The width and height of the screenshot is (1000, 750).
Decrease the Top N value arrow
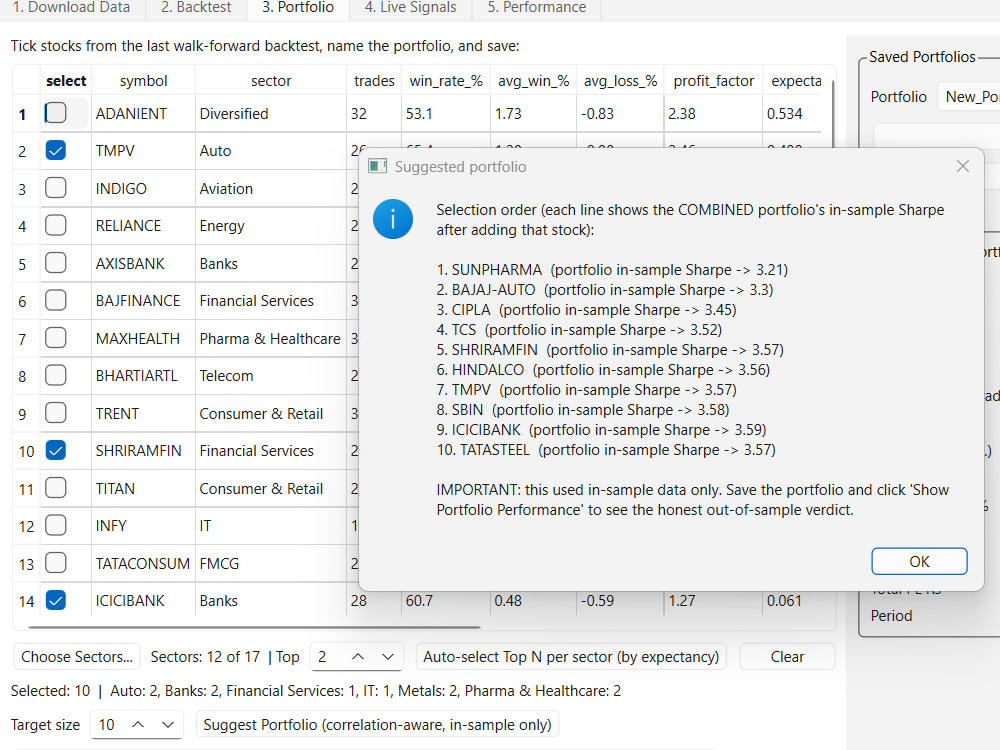click(x=387, y=656)
